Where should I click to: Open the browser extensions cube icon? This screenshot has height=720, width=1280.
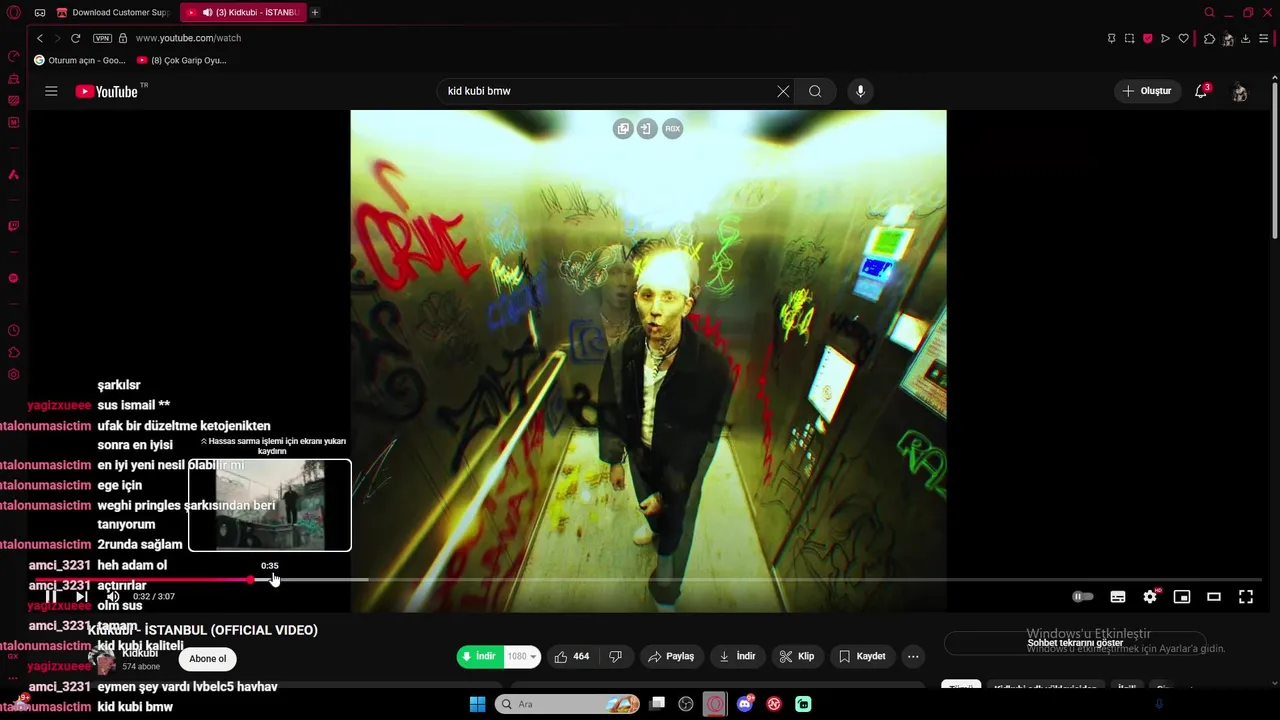pyautogui.click(x=1209, y=38)
